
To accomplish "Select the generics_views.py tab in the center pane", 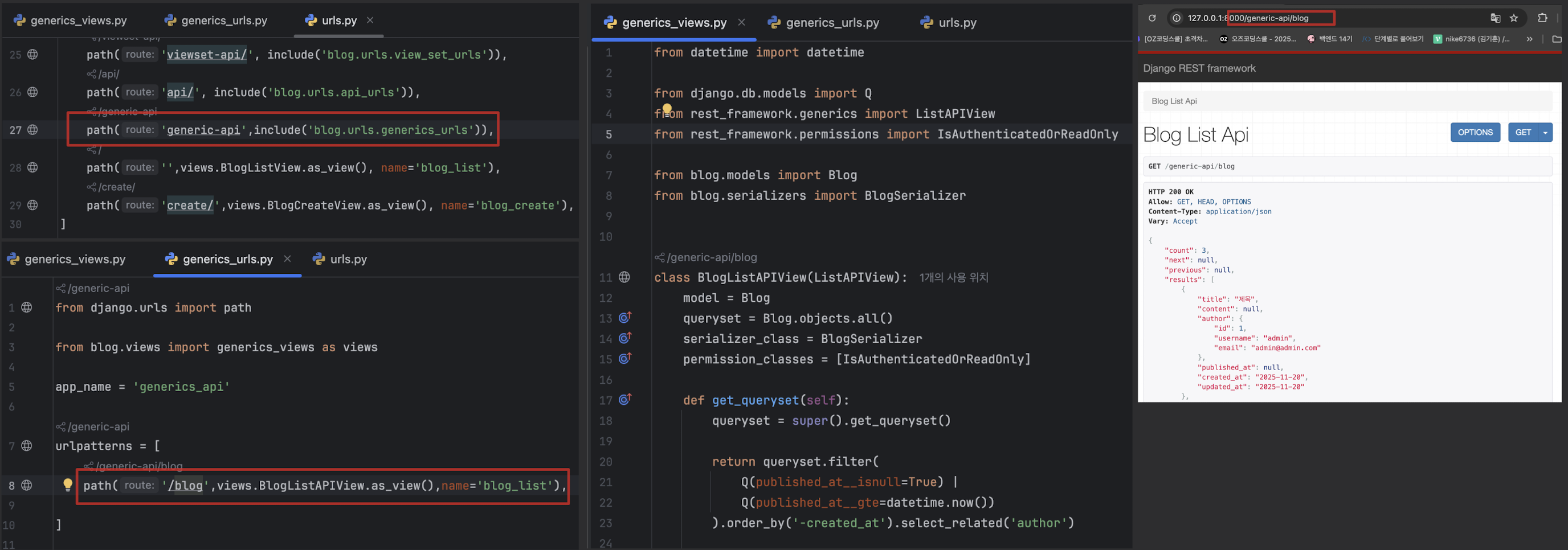I will 672,22.
